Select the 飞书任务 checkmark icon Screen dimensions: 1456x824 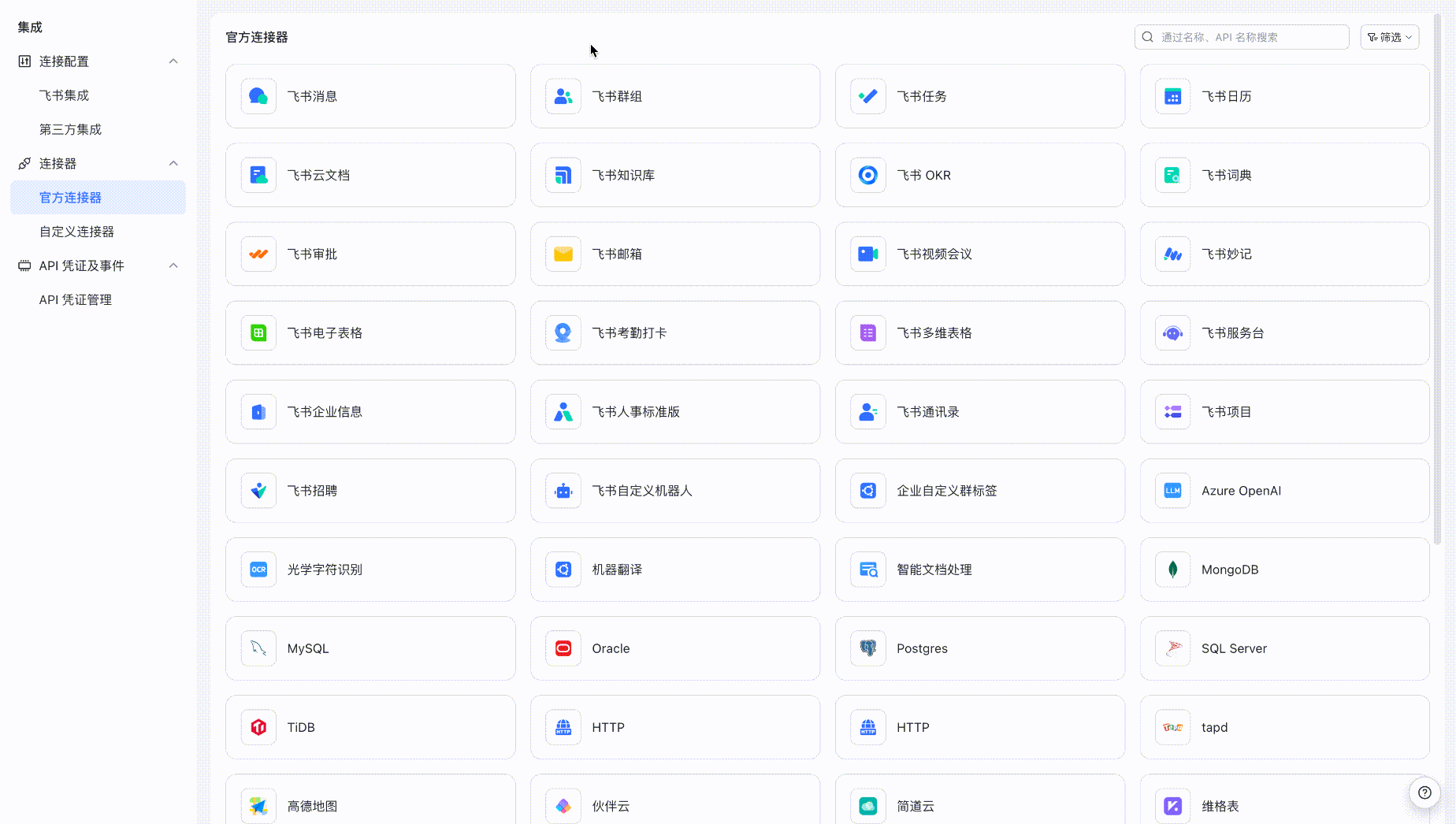point(868,96)
